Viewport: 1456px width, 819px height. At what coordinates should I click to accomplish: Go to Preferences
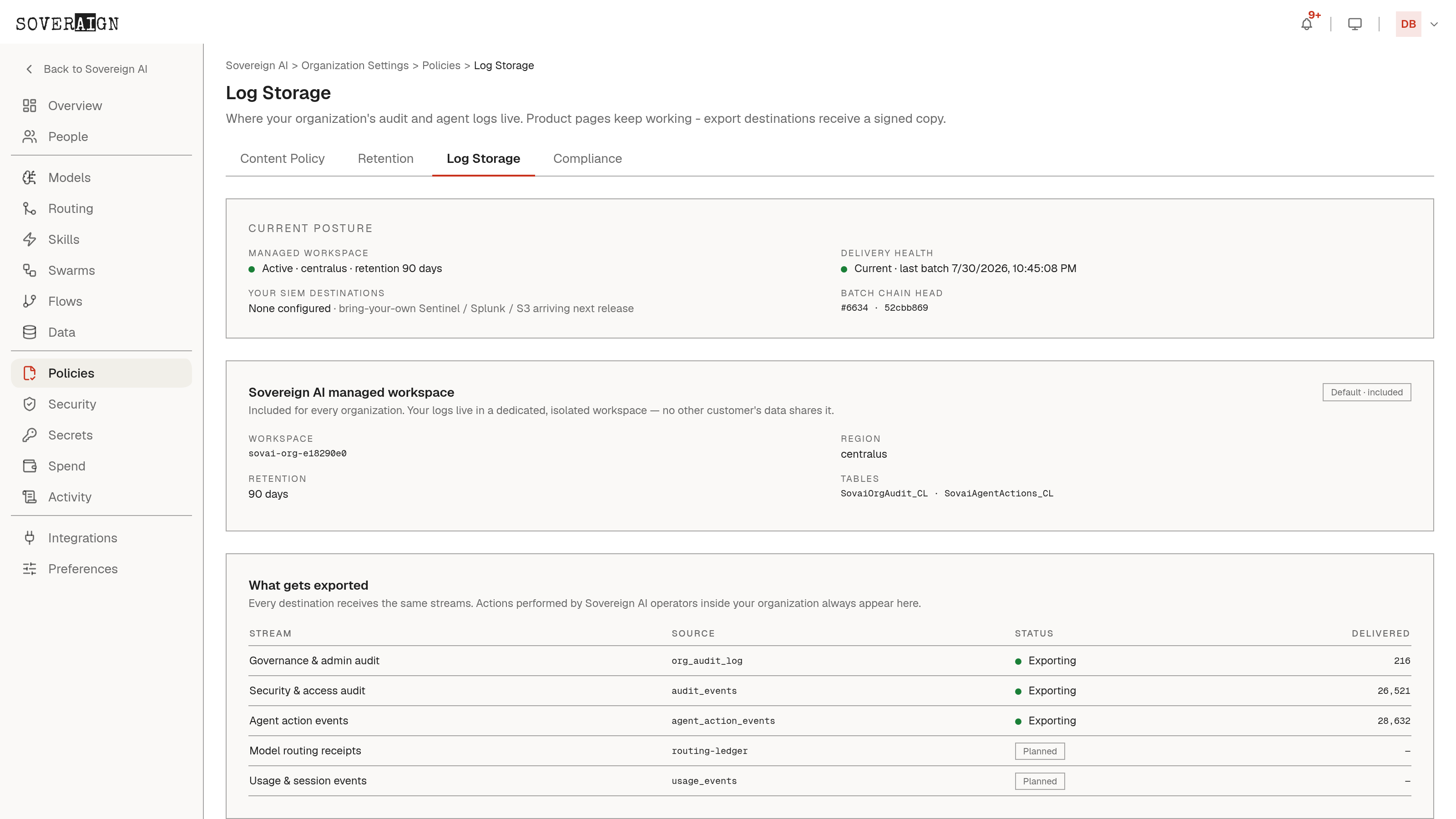(x=101, y=569)
